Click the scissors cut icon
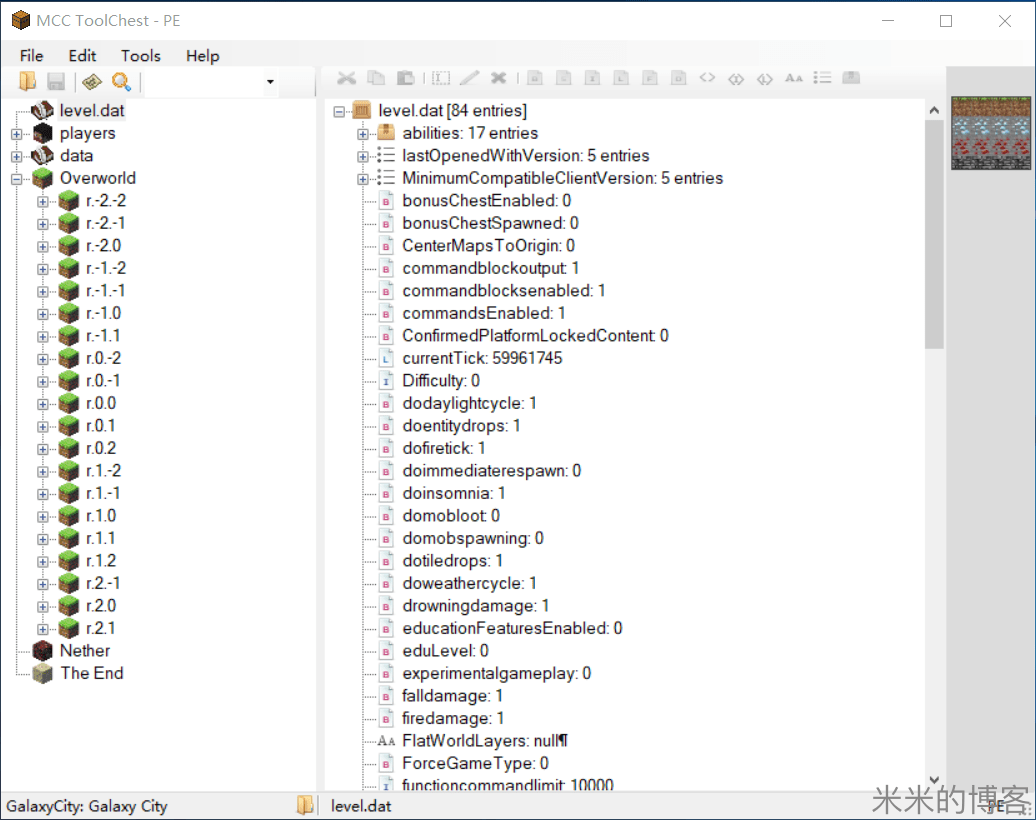 coord(346,78)
